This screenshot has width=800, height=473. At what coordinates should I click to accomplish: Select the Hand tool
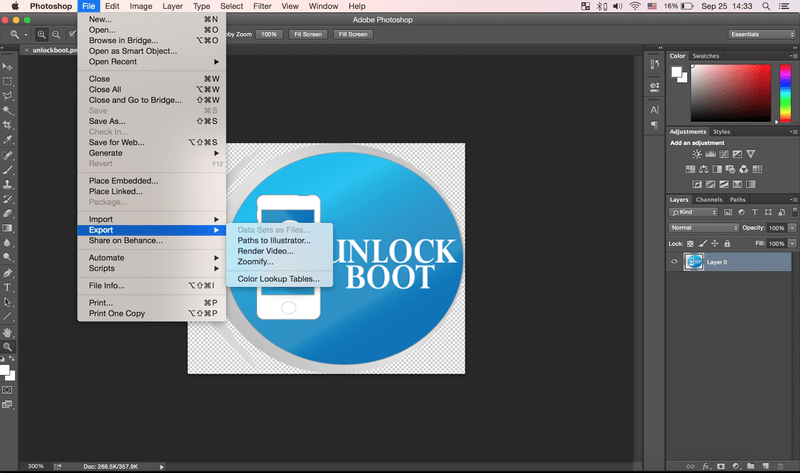tap(8, 331)
